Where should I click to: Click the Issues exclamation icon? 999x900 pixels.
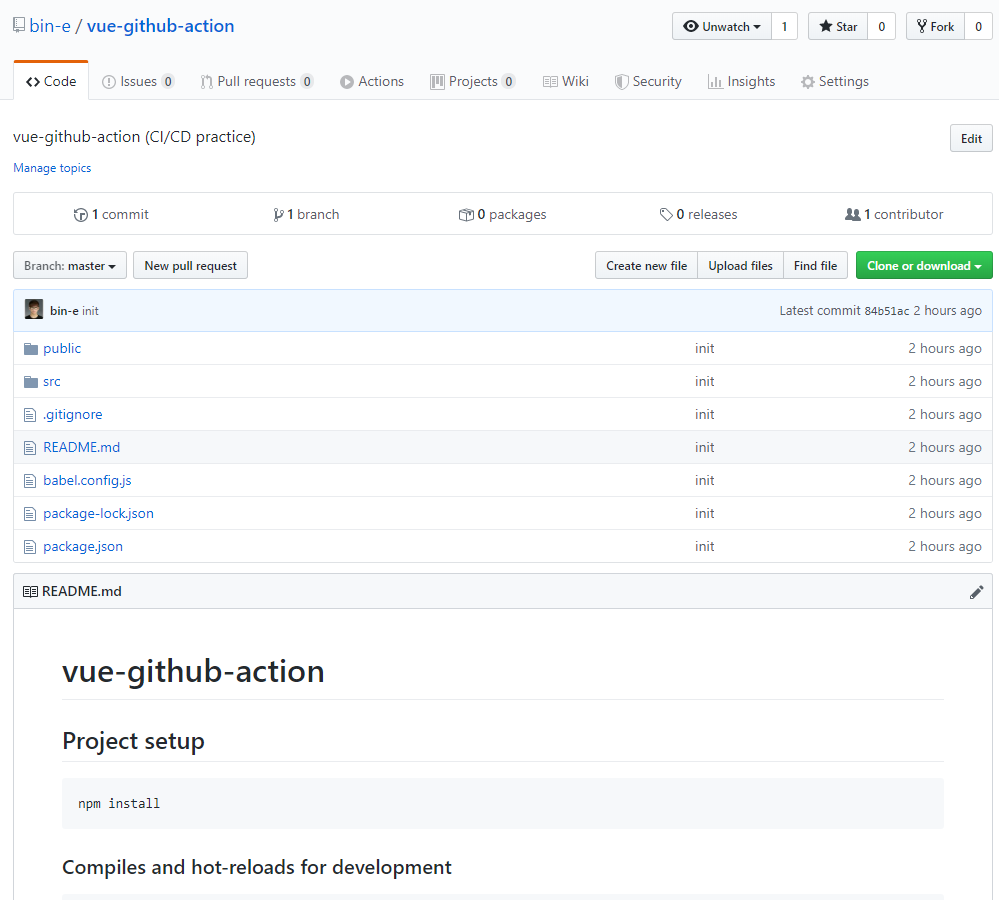point(109,82)
